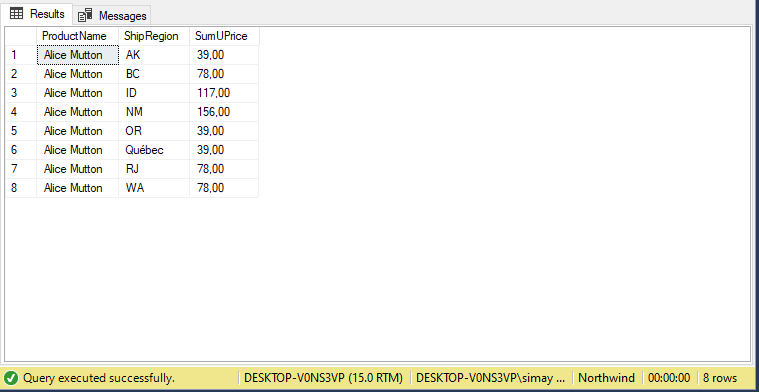Click the green success checkmark icon
Image resolution: width=759 pixels, height=392 pixels.
point(11,378)
